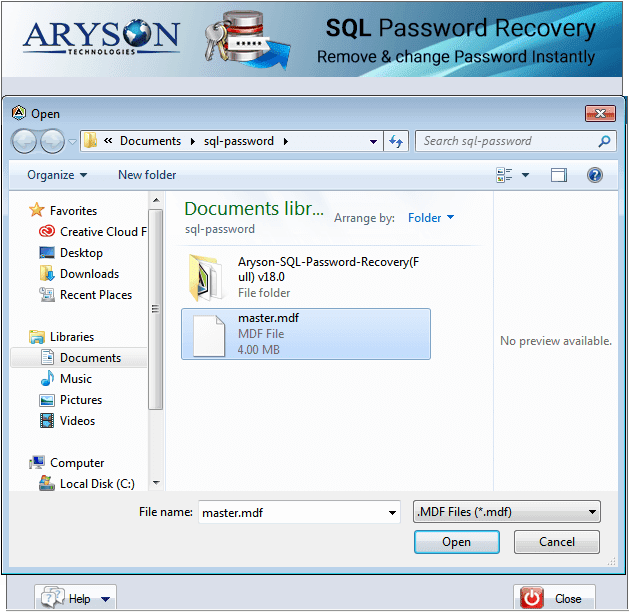Image resolution: width=629 pixels, height=612 pixels.
Task: Open the Arrange by Folder dropdown
Action: click(x=431, y=218)
